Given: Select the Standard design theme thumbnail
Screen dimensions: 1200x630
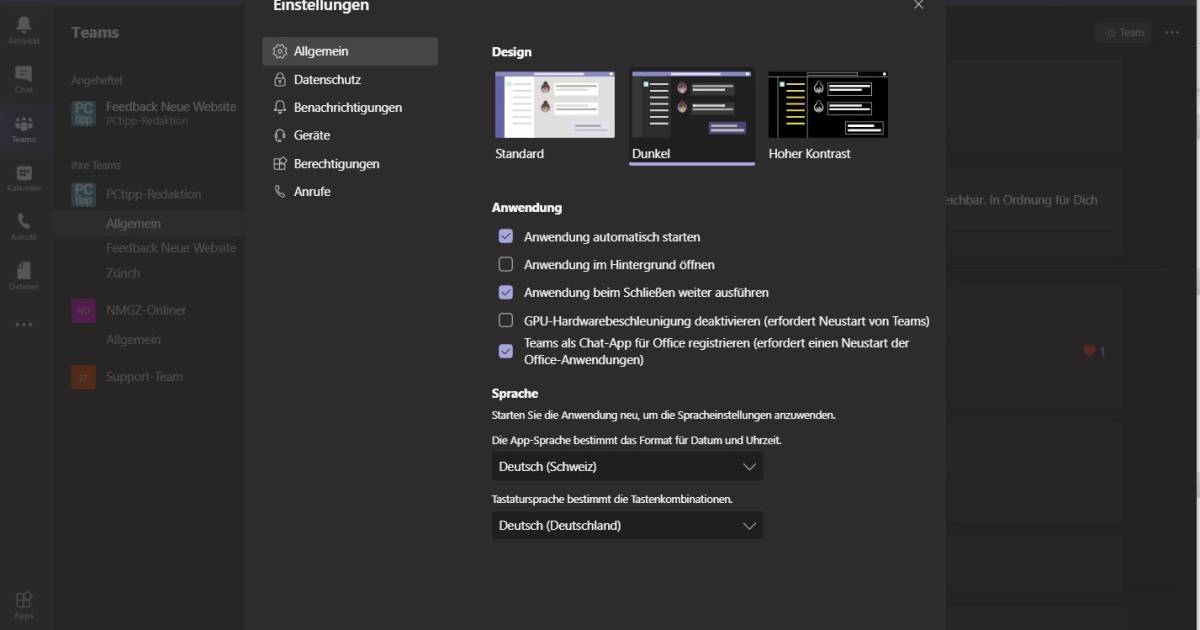Looking at the screenshot, I should [555, 104].
